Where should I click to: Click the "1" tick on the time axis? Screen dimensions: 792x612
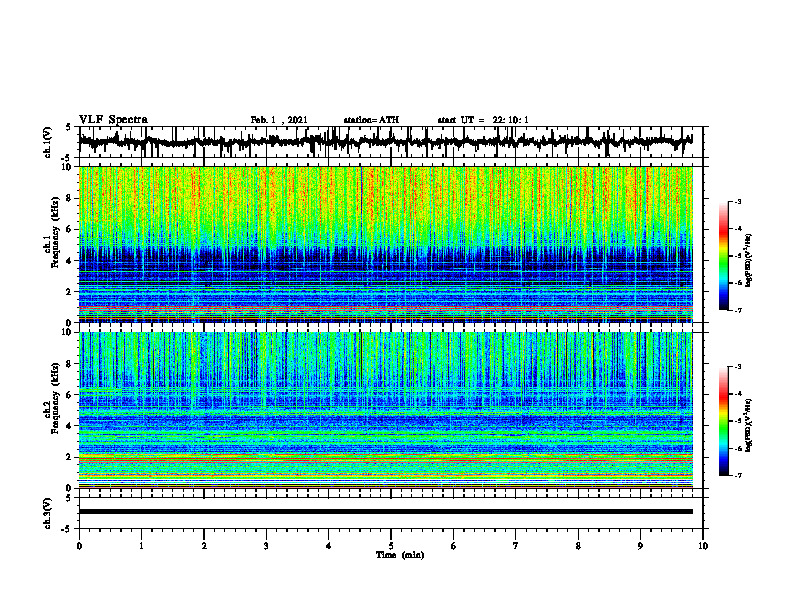141,546
